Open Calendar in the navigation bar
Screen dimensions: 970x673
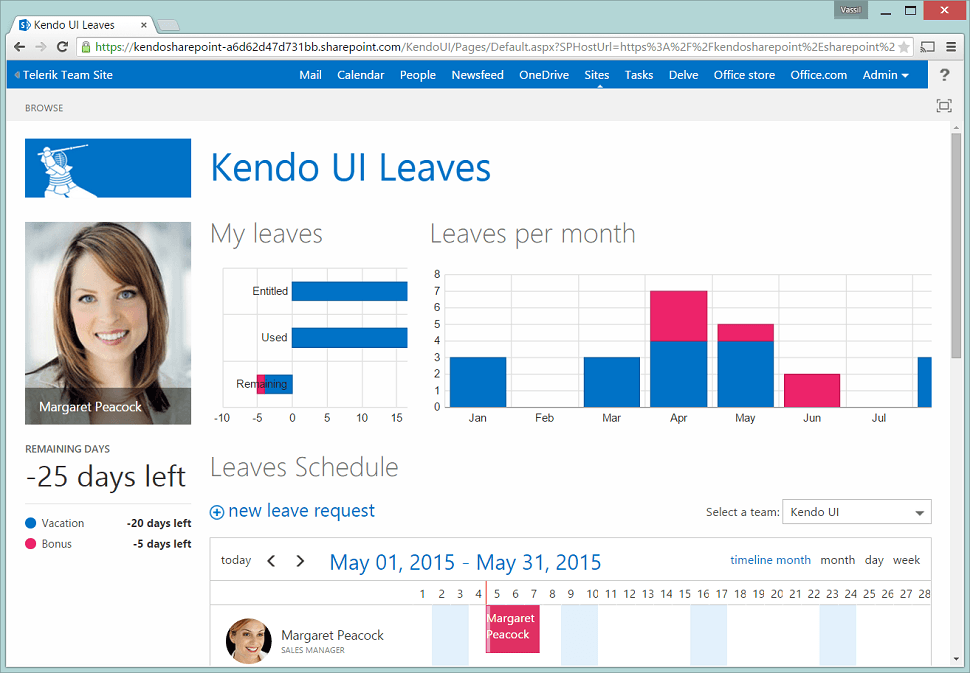pyautogui.click(x=361, y=75)
